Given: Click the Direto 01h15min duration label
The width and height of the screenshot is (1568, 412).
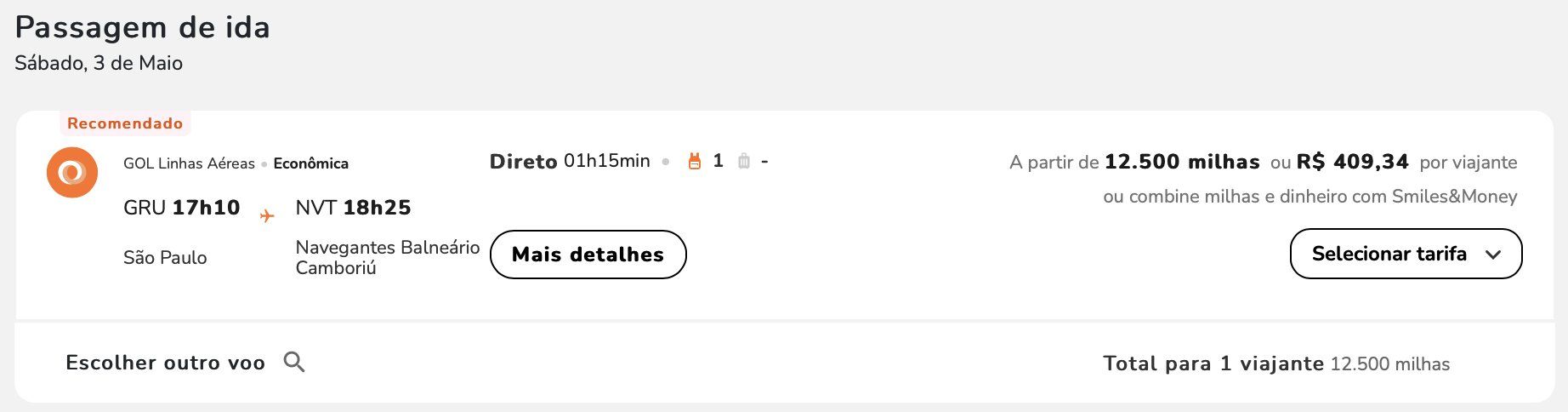Looking at the screenshot, I should 570,161.
